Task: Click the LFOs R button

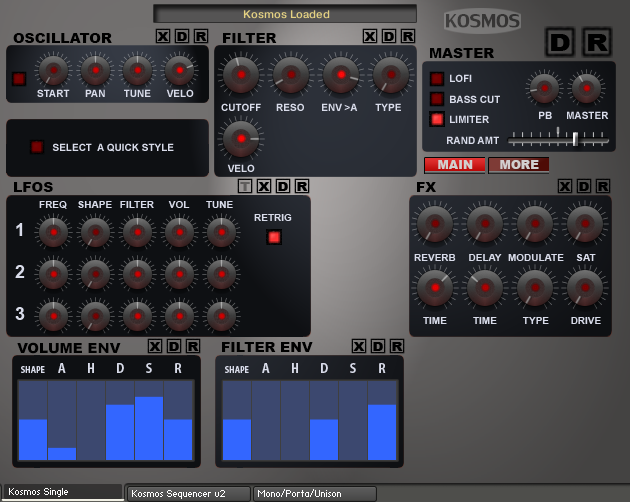Action: [302, 186]
